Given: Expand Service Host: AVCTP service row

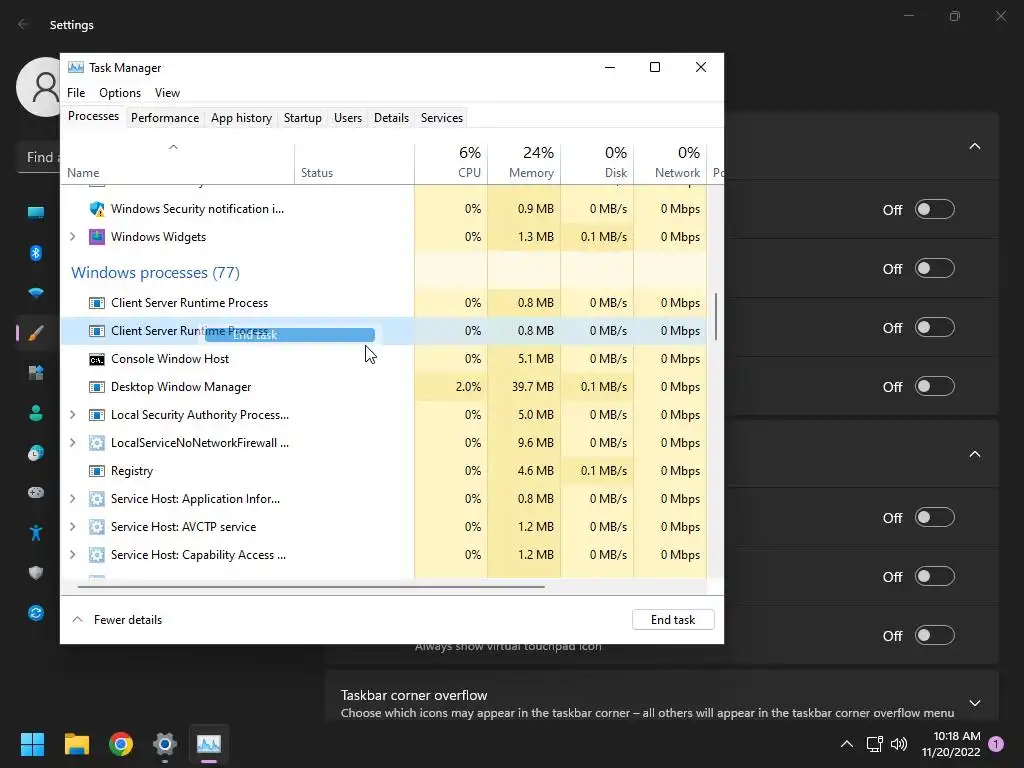Looking at the screenshot, I should (x=72, y=527).
